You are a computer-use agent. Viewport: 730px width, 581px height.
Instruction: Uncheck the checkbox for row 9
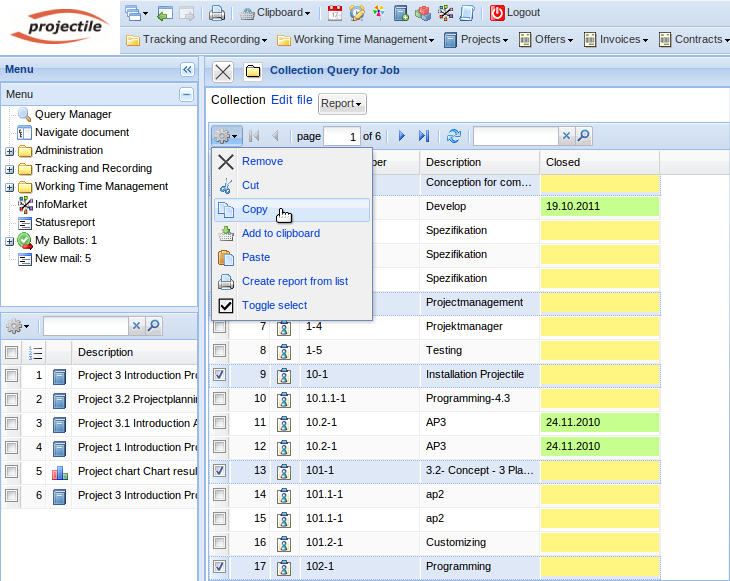220,375
